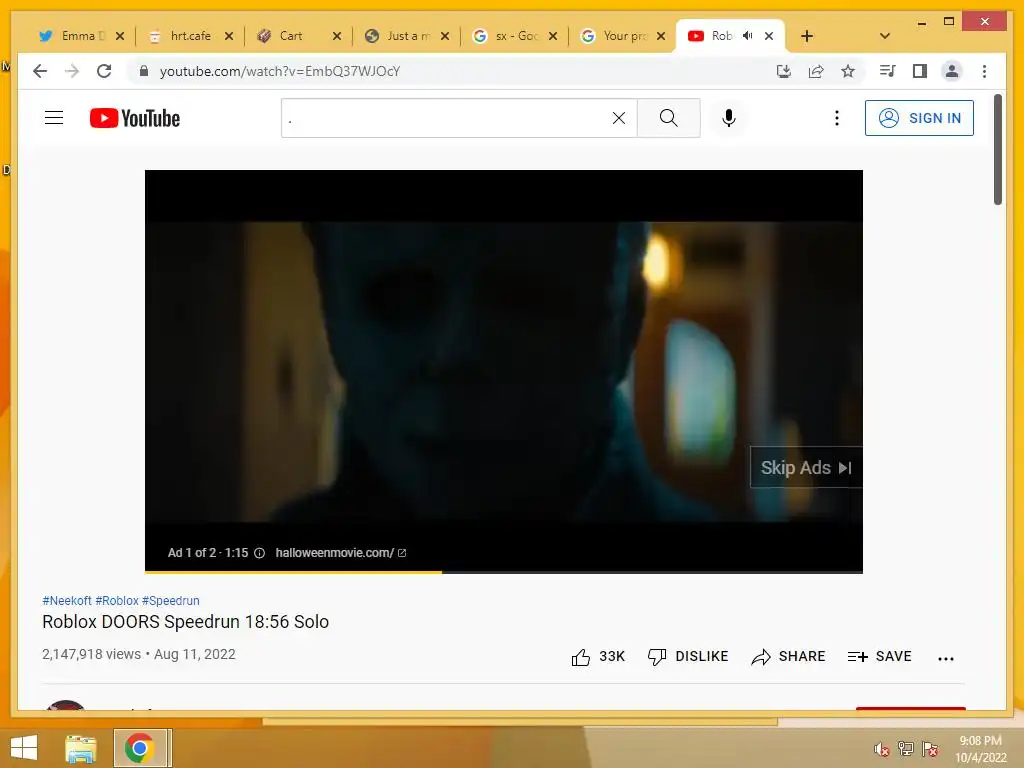Open the network tray icon
This screenshot has height=768, width=1024.
(906, 749)
